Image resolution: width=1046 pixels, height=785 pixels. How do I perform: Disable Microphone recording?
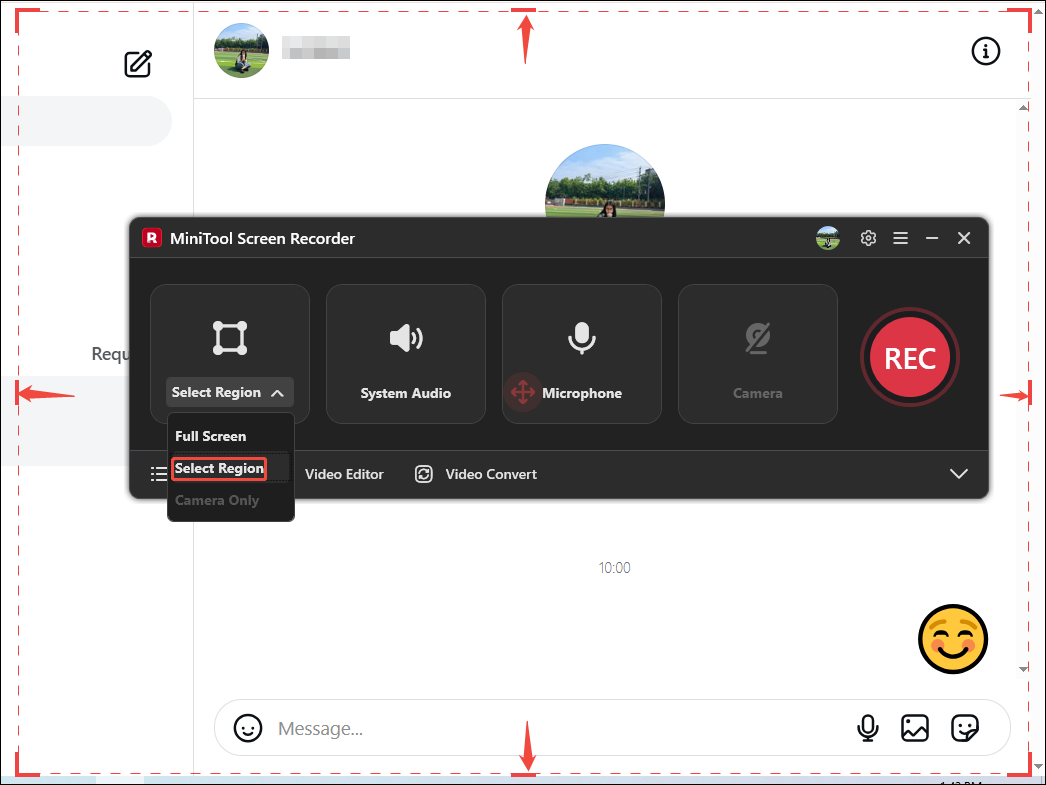pyautogui.click(x=581, y=353)
